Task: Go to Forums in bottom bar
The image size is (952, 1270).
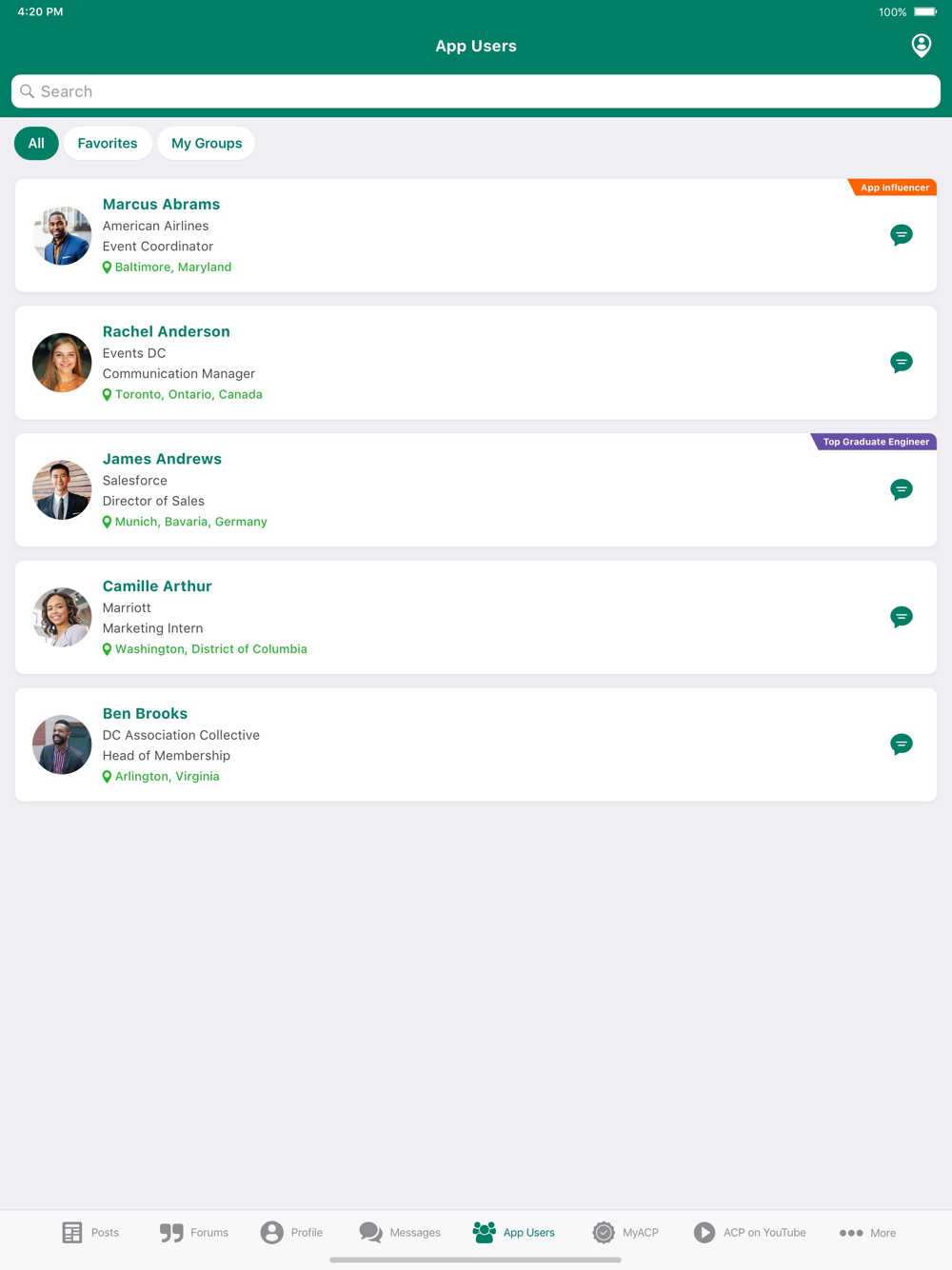Action: pyautogui.click(x=194, y=1232)
